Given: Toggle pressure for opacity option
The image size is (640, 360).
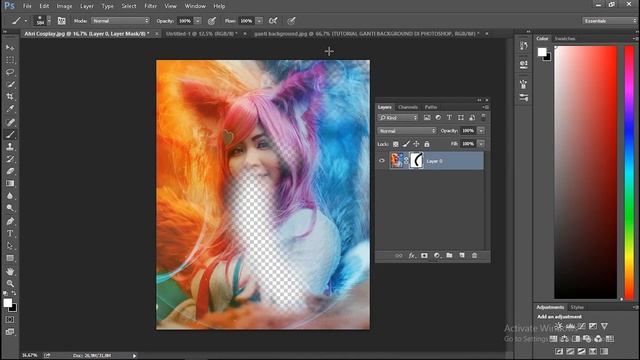Looking at the screenshot, I should [212, 21].
